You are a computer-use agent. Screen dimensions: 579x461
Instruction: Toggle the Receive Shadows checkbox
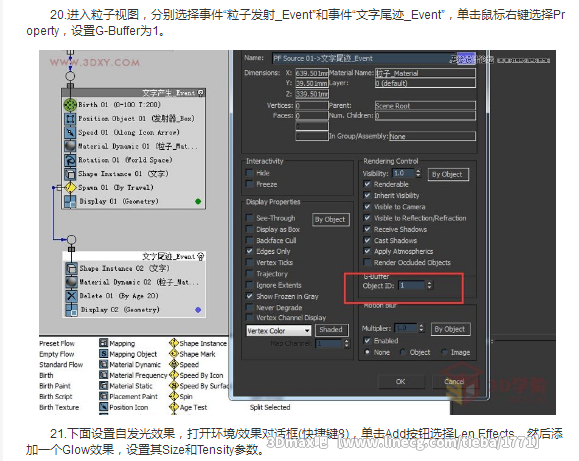(367, 229)
